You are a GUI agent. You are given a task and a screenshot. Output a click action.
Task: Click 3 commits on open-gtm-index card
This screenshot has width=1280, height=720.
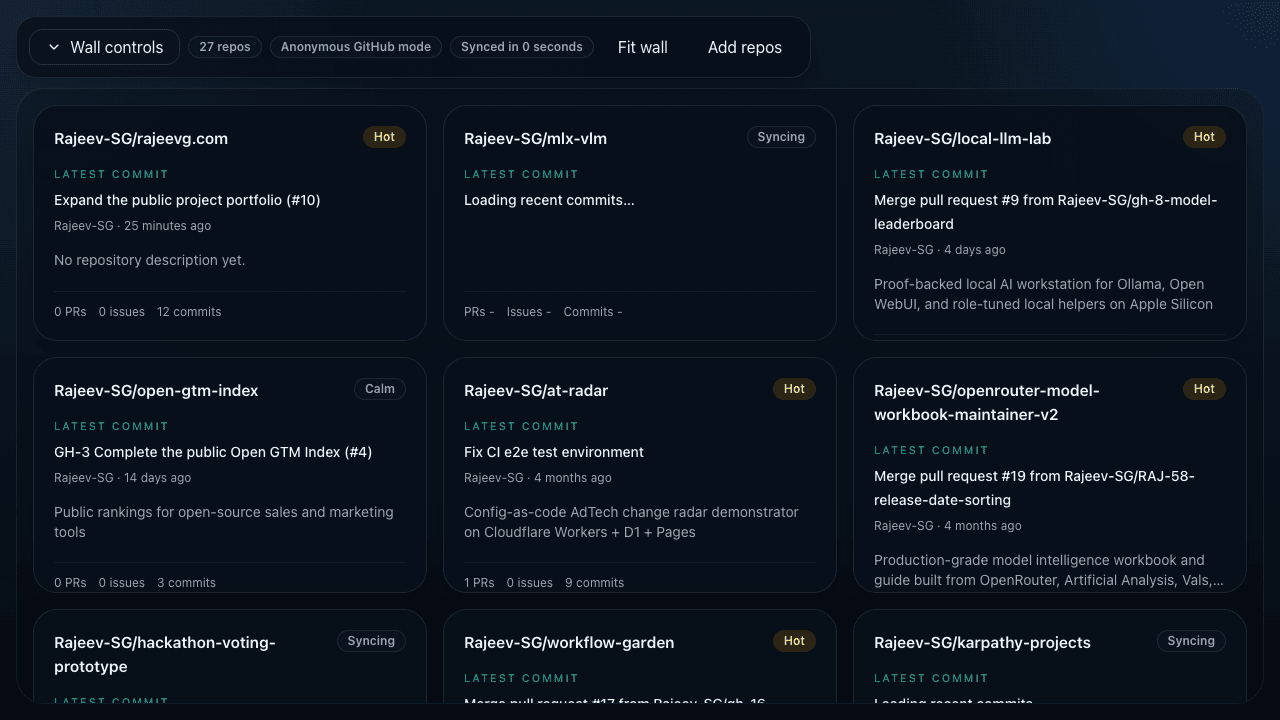pyautogui.click(x=186, y=583)
